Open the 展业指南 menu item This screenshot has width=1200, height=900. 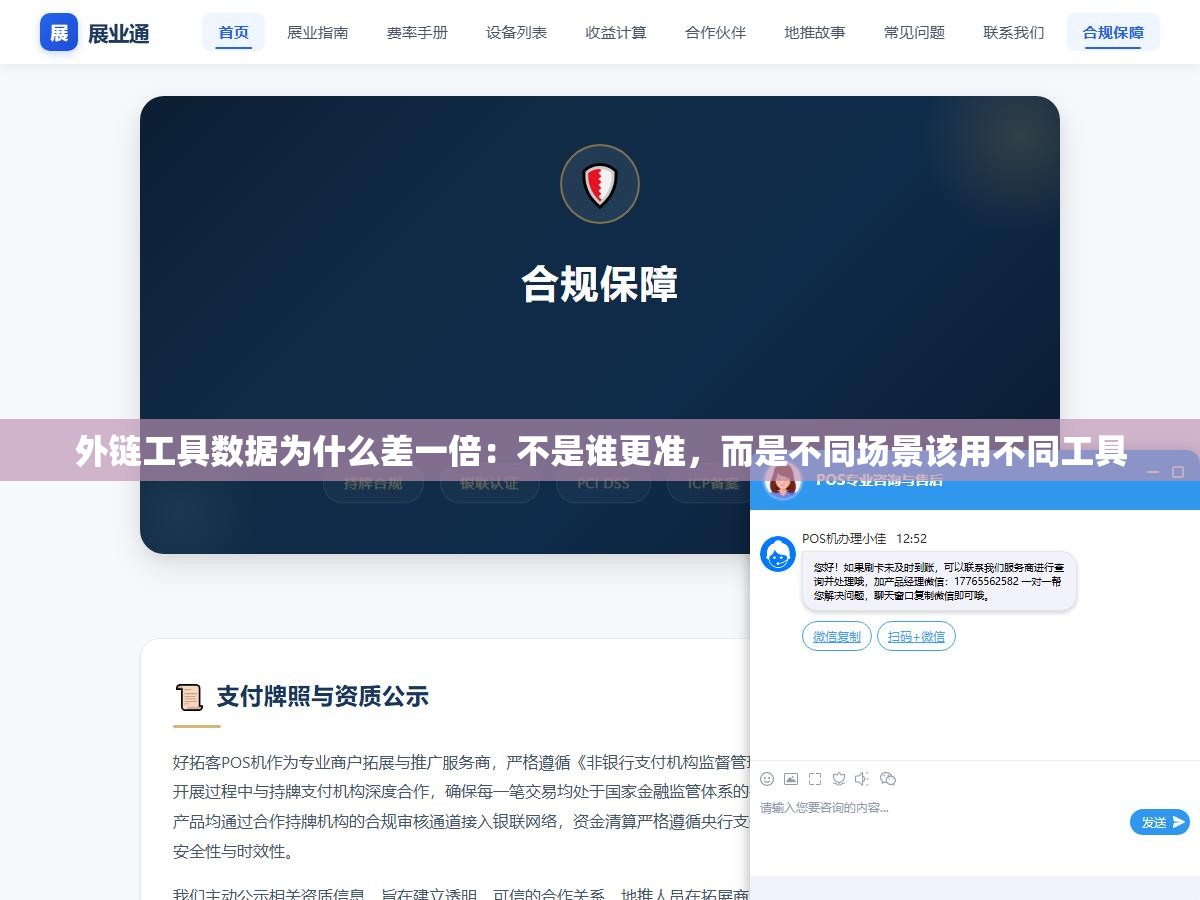click(318, 32)
